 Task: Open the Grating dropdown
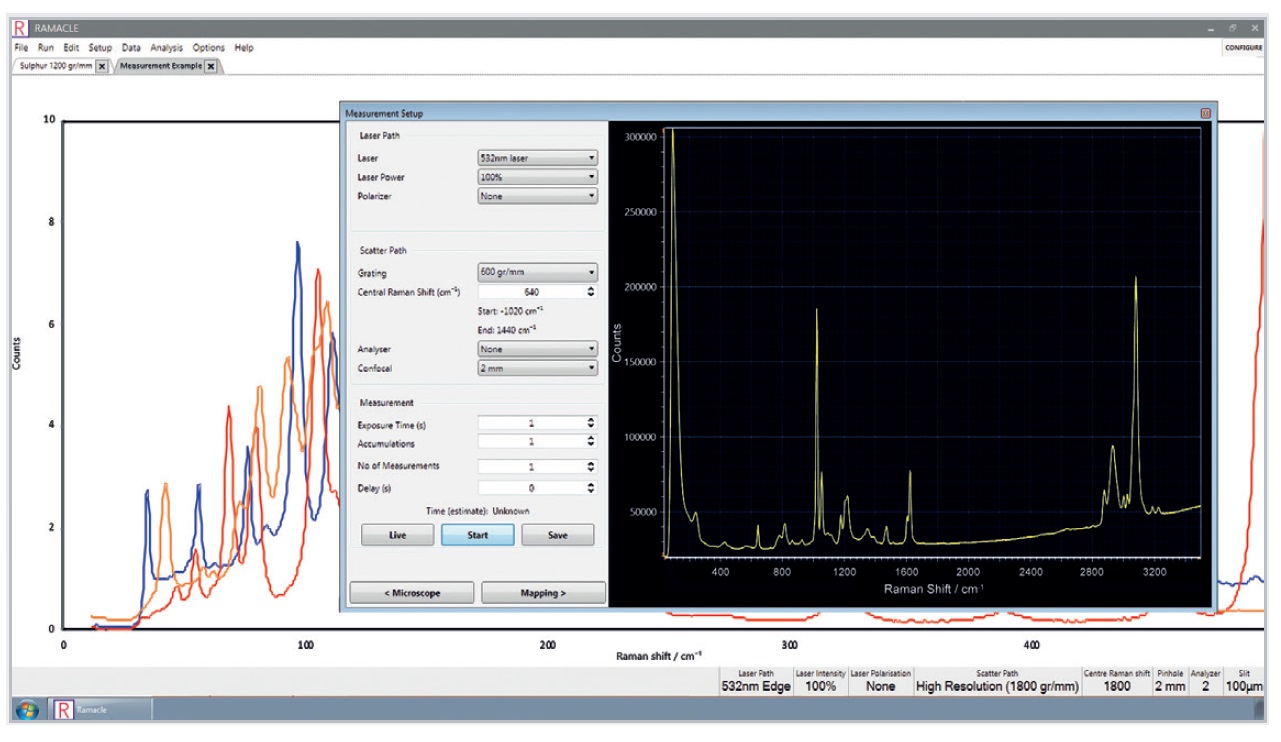(x=538, y=272)
